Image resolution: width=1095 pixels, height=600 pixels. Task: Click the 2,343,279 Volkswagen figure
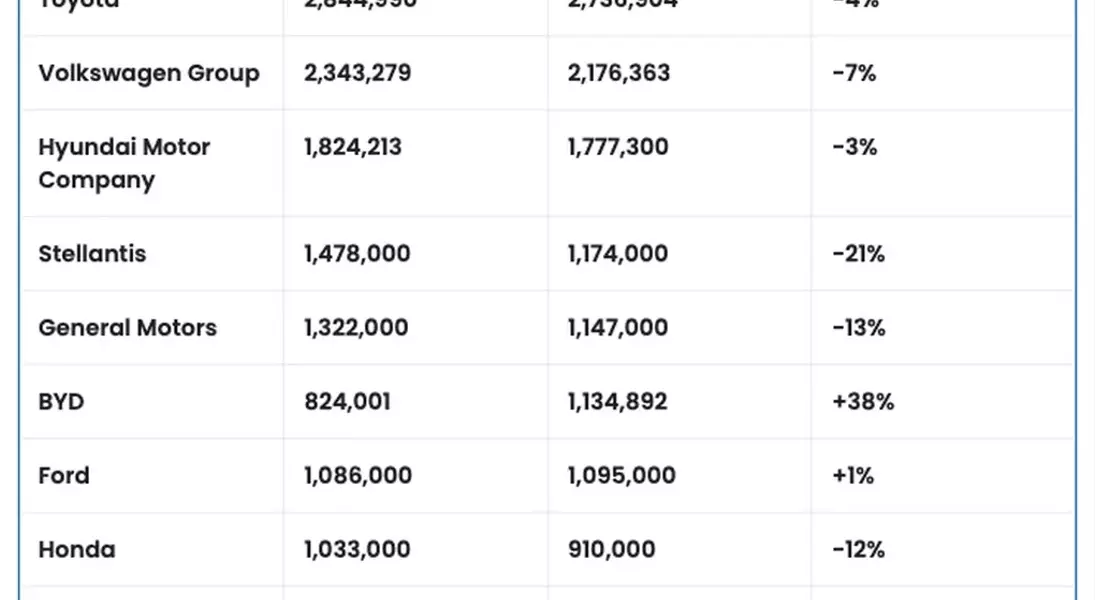coord(358,73)
